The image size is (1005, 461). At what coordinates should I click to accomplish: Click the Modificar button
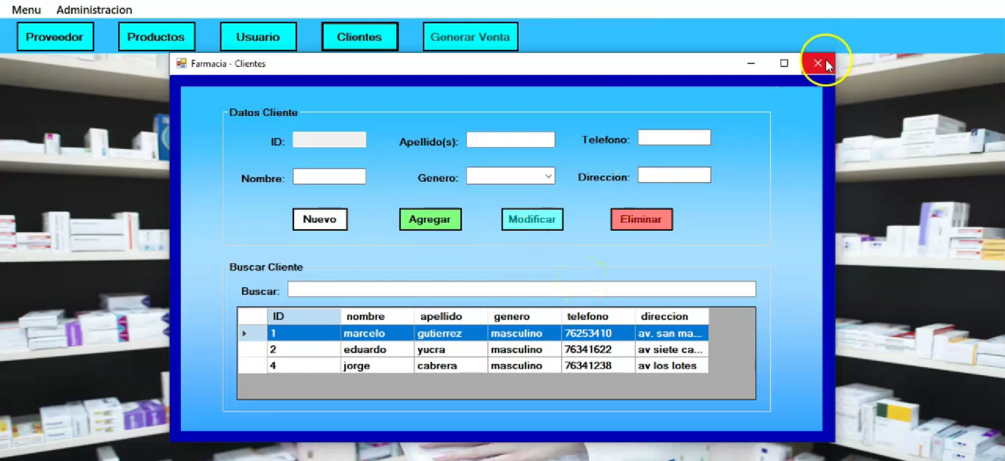point(532,219)
